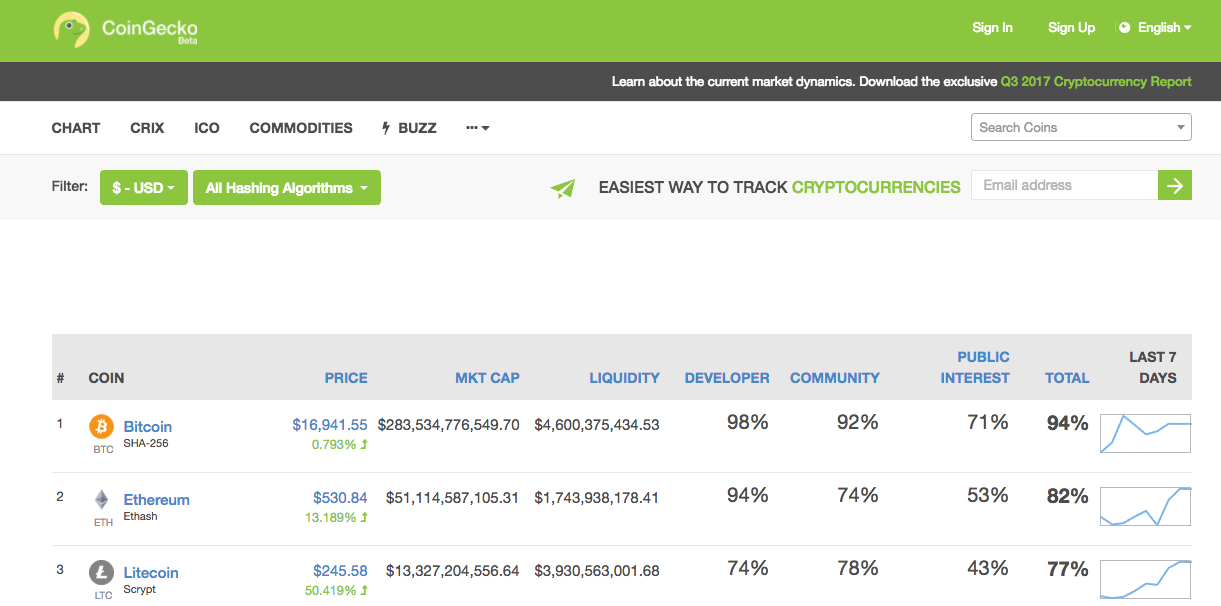Image resolution: width=1221 pixels, height=606 pixels.
Task: Click the paper plane icon
Action: coord(563,187)
